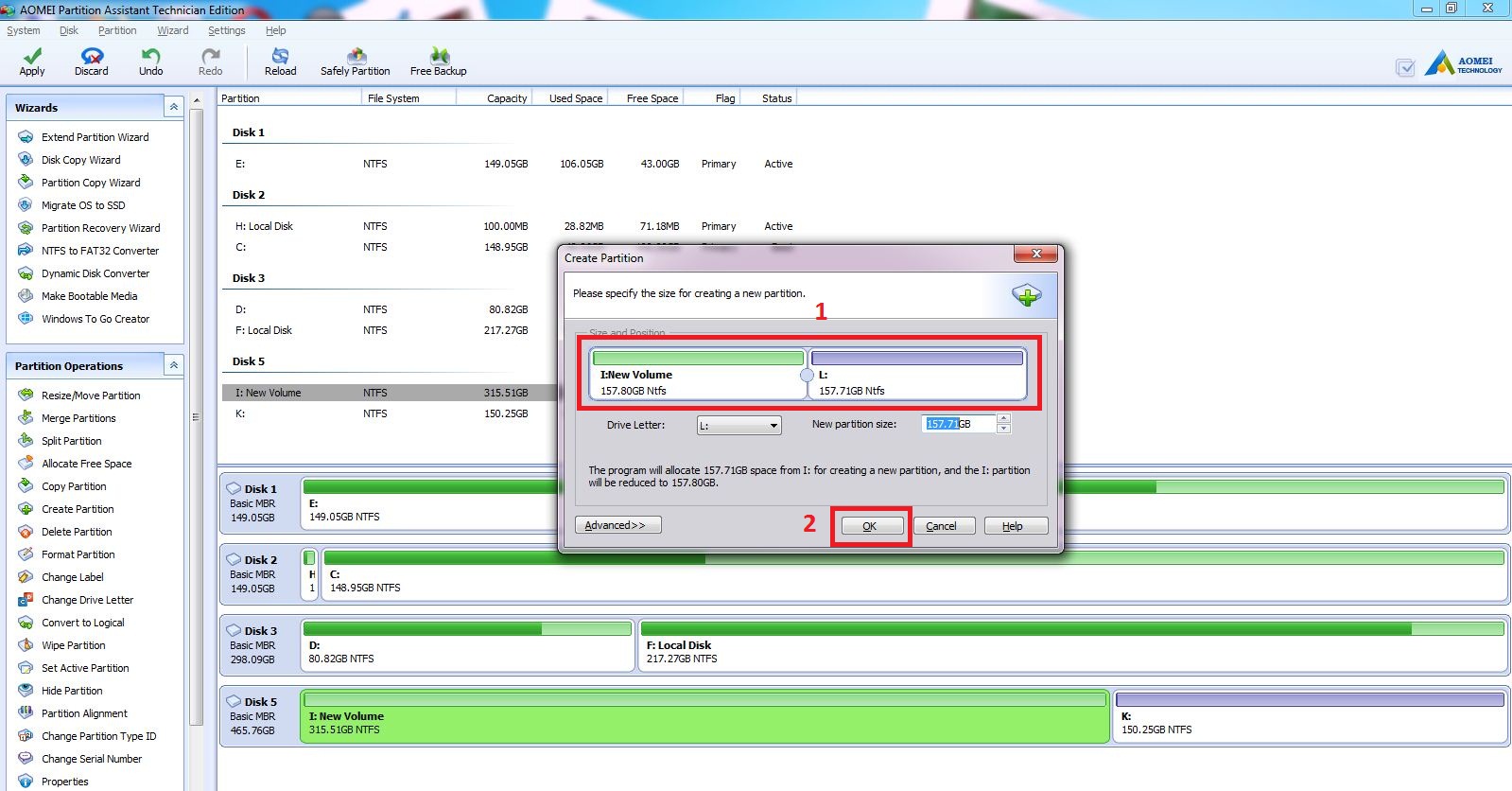This screenshot has height=791, width=1512.
Task: Increase new partition size with up arrow
Action: [x=1004, y=418]
